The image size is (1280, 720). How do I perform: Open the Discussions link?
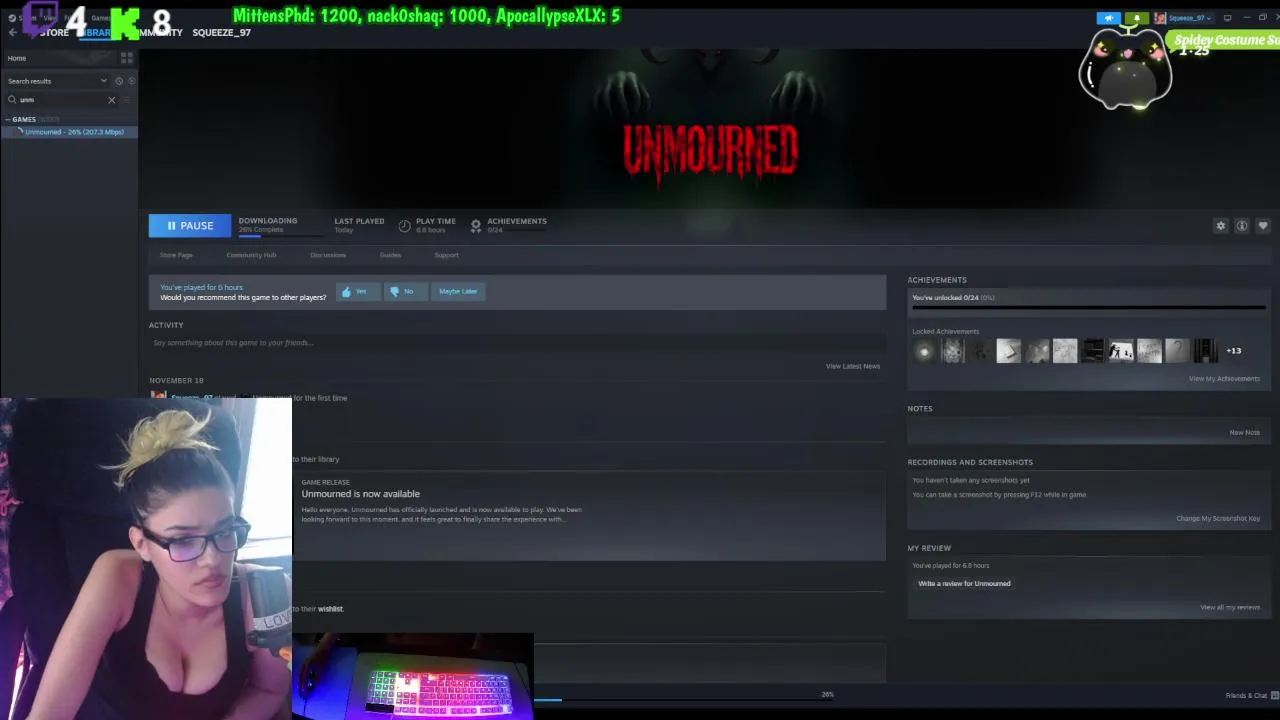(x=328, y=255)
